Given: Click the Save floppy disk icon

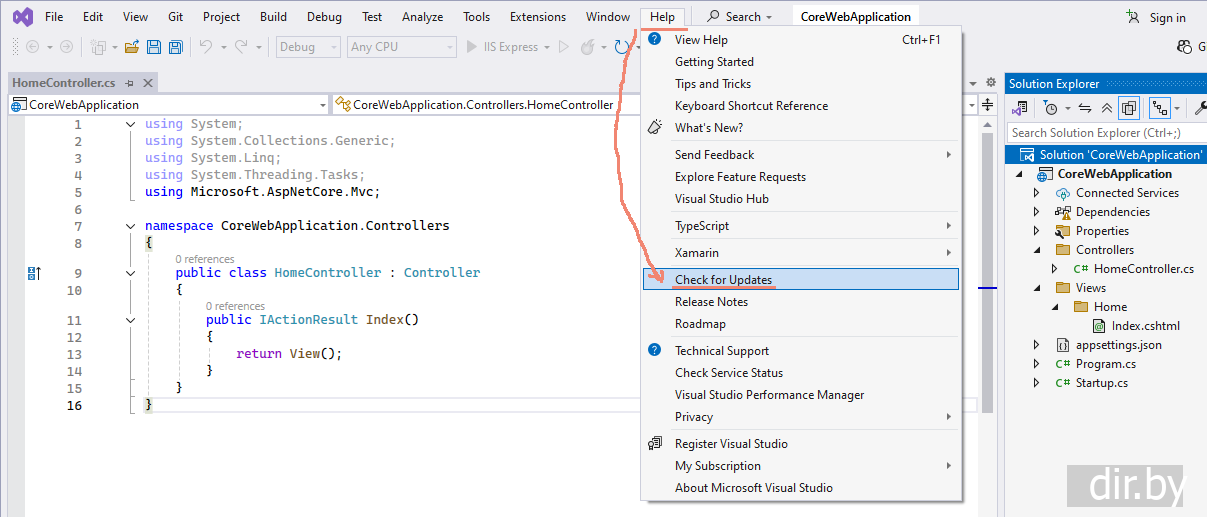Looking at the screenshot, I should point(154,47).
